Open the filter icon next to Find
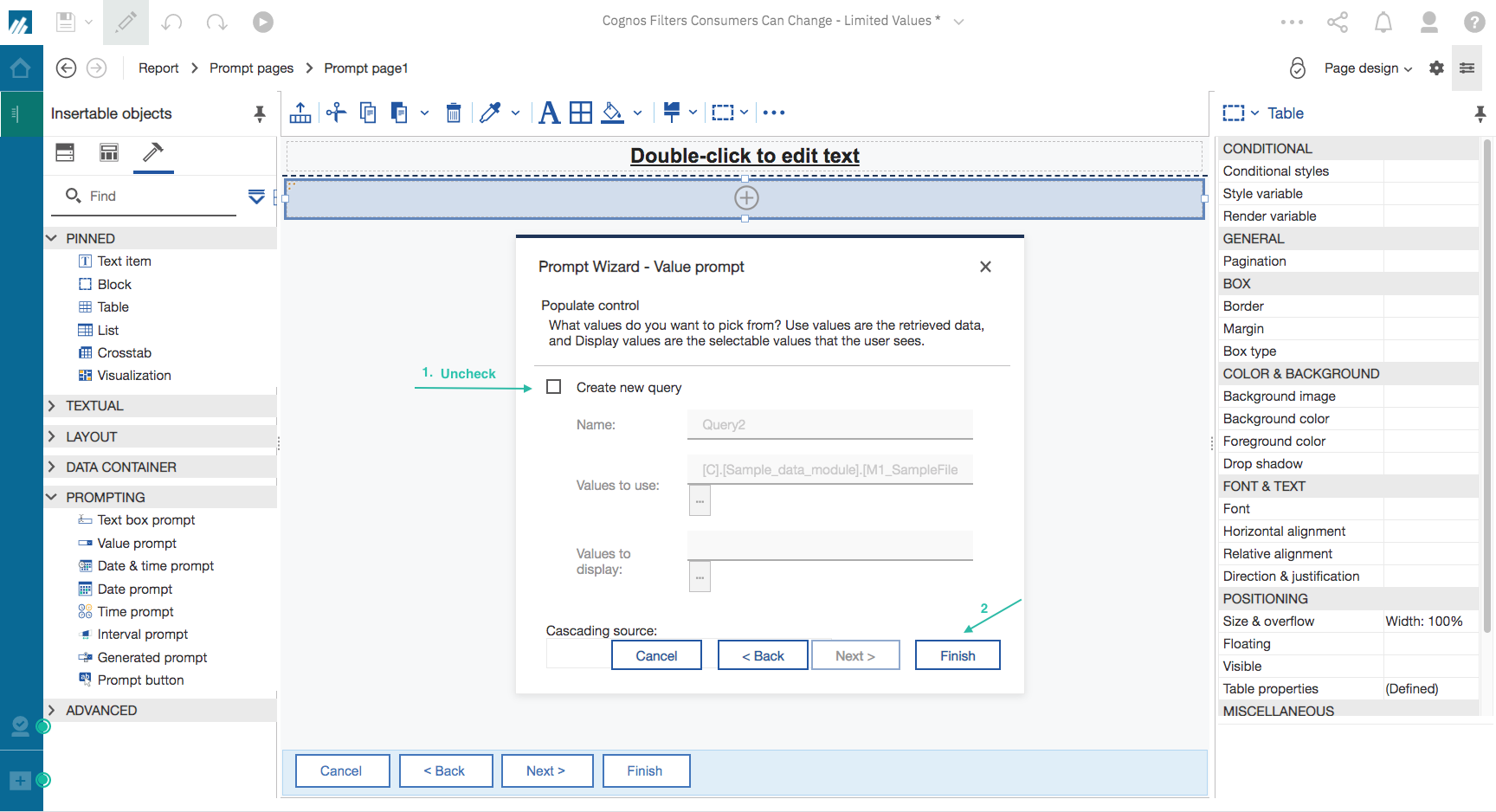Viewport: 1496px width, 812px height. (x=256, y=197)
